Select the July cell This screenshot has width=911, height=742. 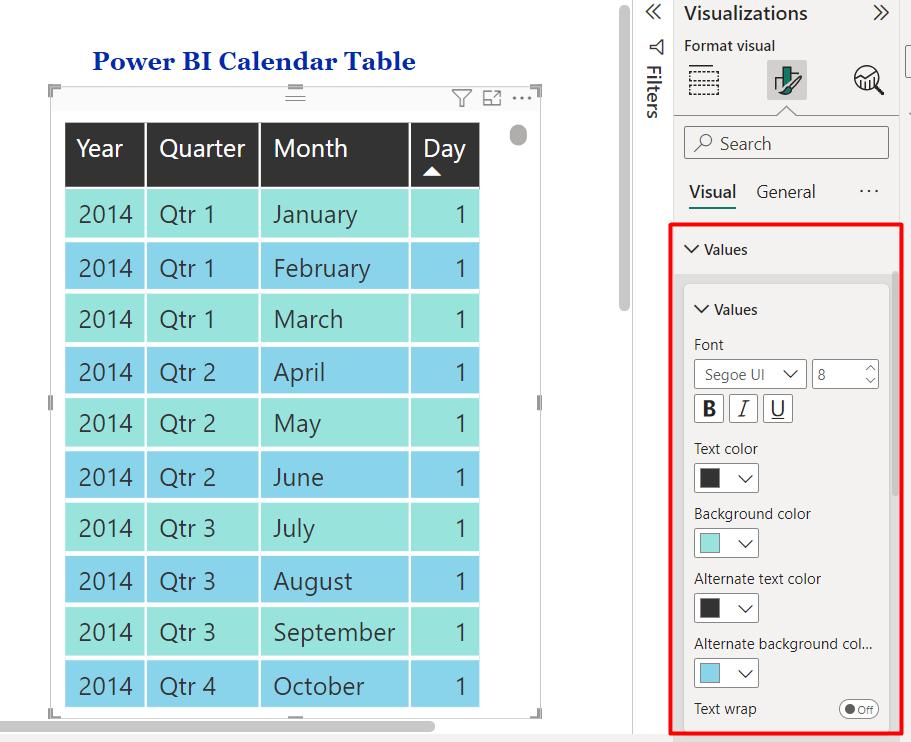pyautogui.click(x=335, y=528)
